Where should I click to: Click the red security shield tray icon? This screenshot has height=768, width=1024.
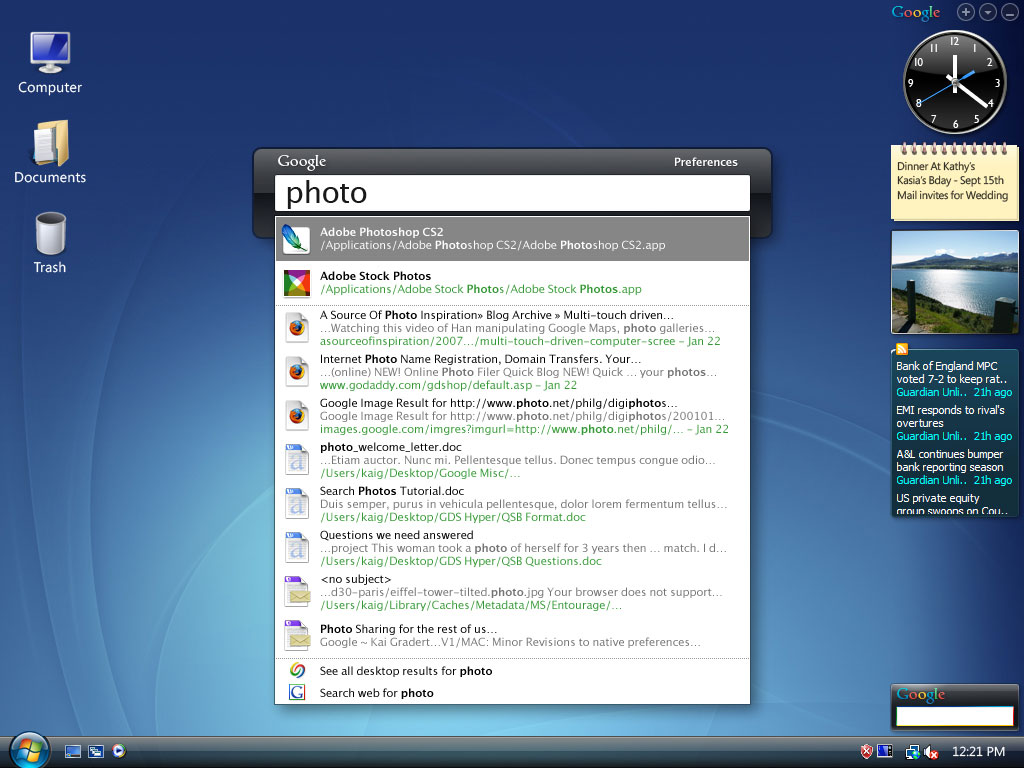click(867, 752)
